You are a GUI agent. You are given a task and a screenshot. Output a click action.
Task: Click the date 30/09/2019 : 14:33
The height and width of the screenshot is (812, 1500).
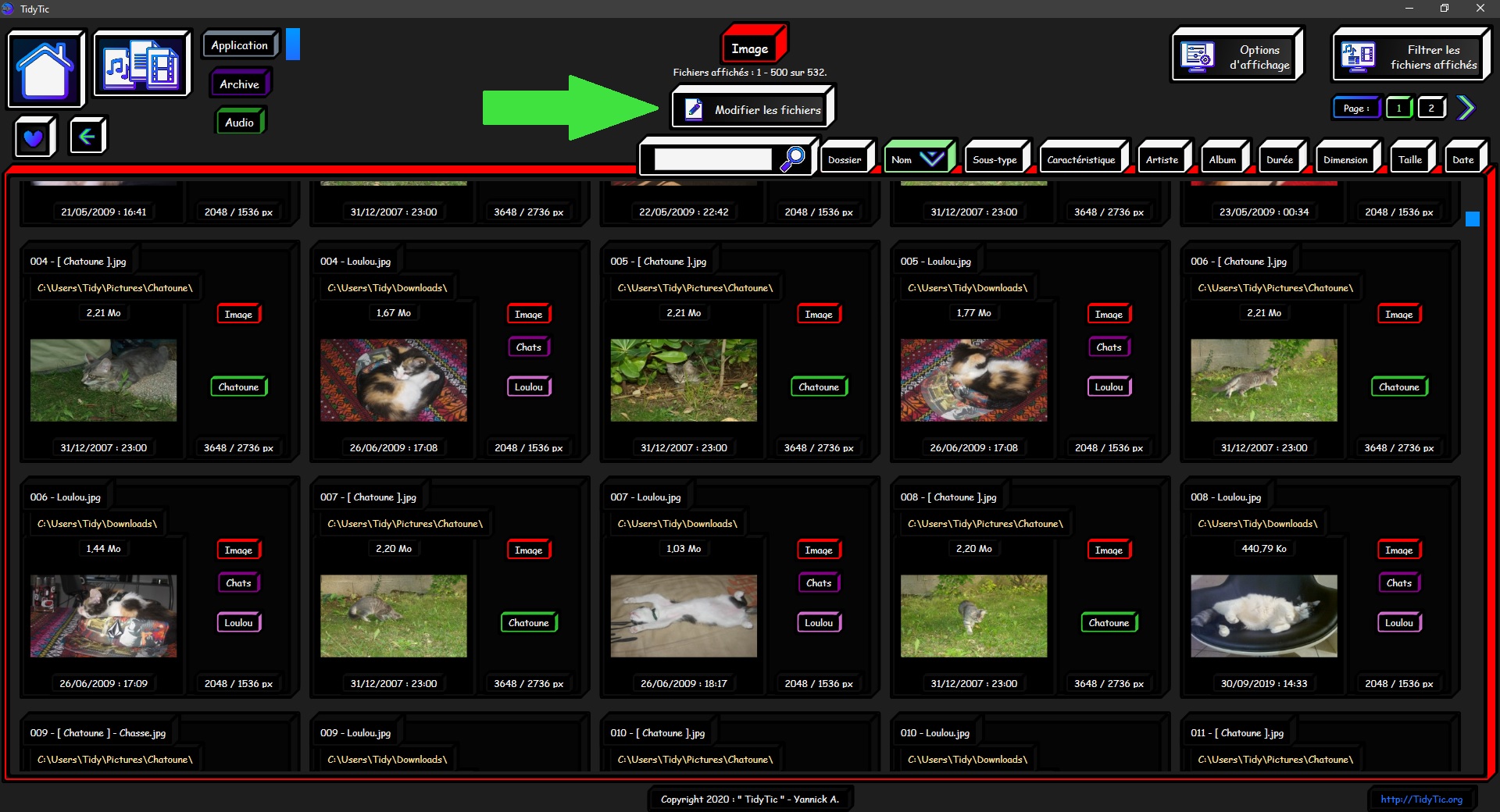(1264, 683)
